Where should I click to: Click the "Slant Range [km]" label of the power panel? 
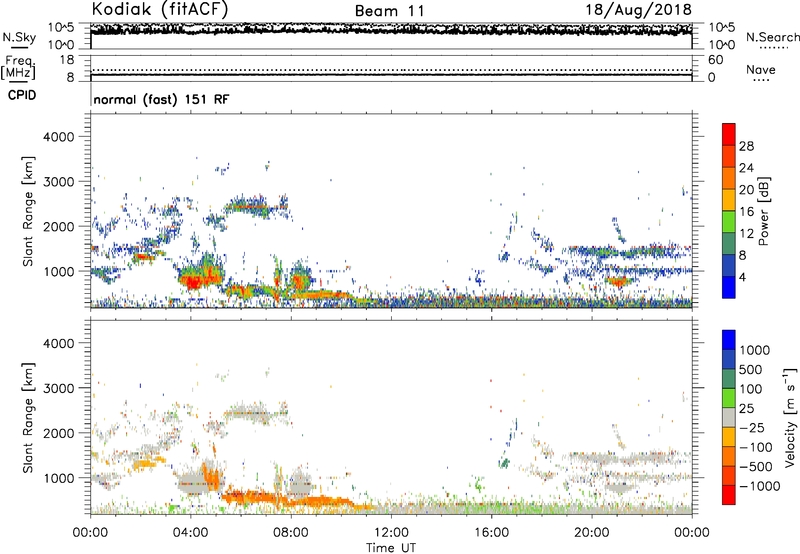28,211
